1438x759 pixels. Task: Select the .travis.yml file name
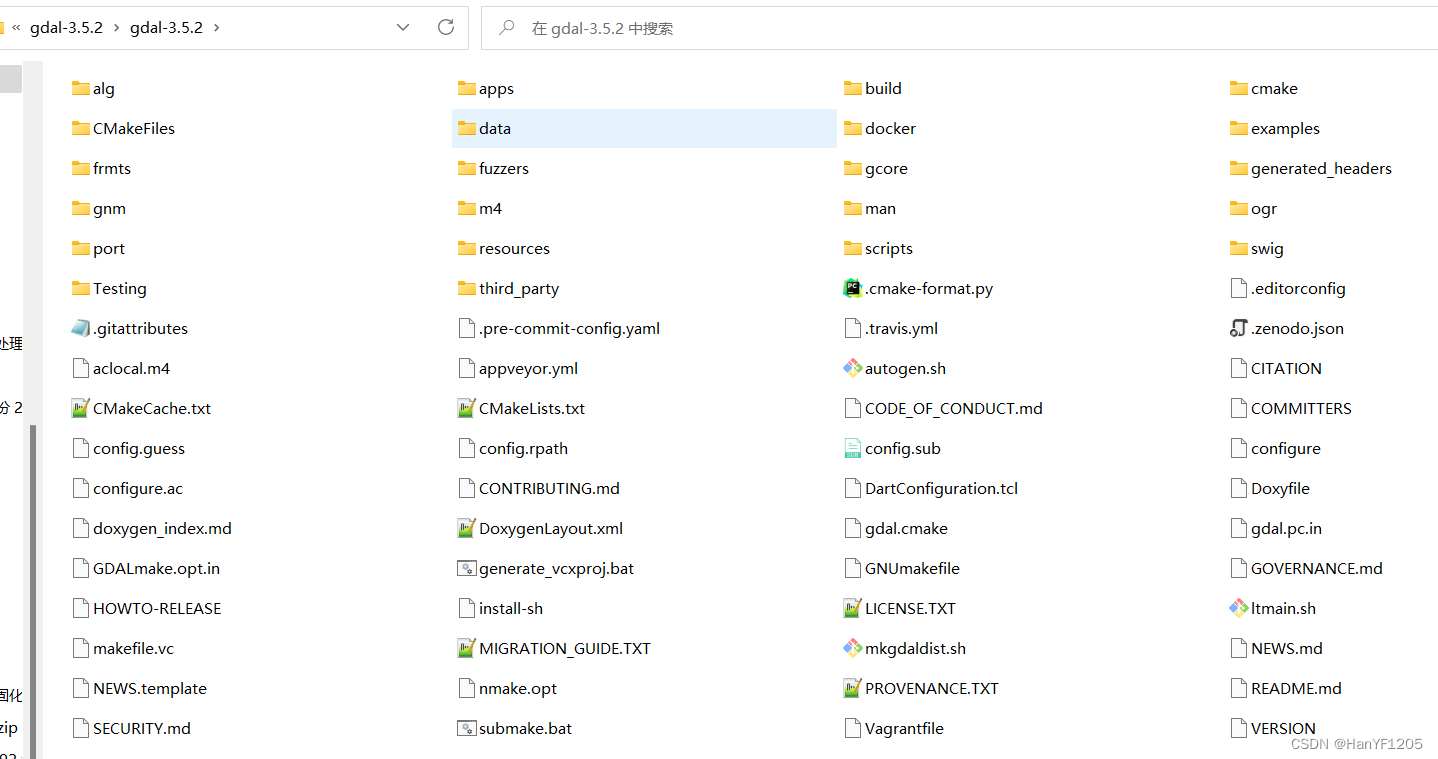(901, 328)
